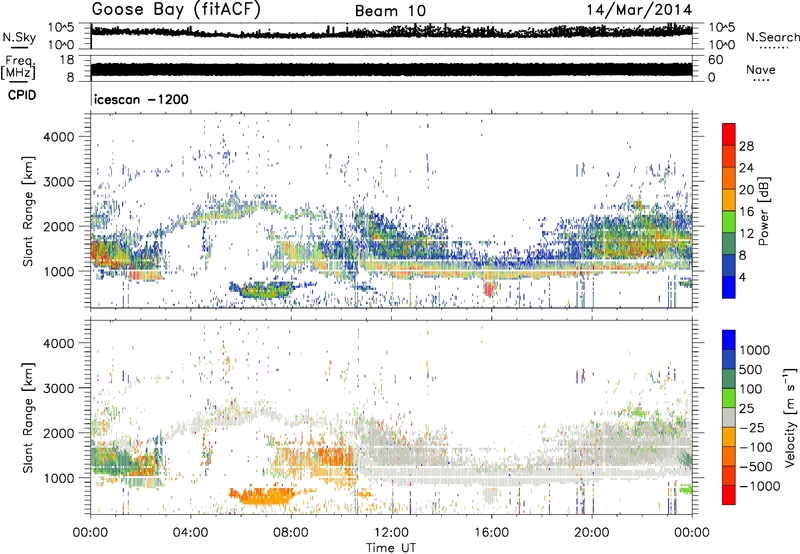The height and width of the screenshot is (554, 800).
Task: Pick the grey segment of the velocity colorbar
Action: pos(729,418)
